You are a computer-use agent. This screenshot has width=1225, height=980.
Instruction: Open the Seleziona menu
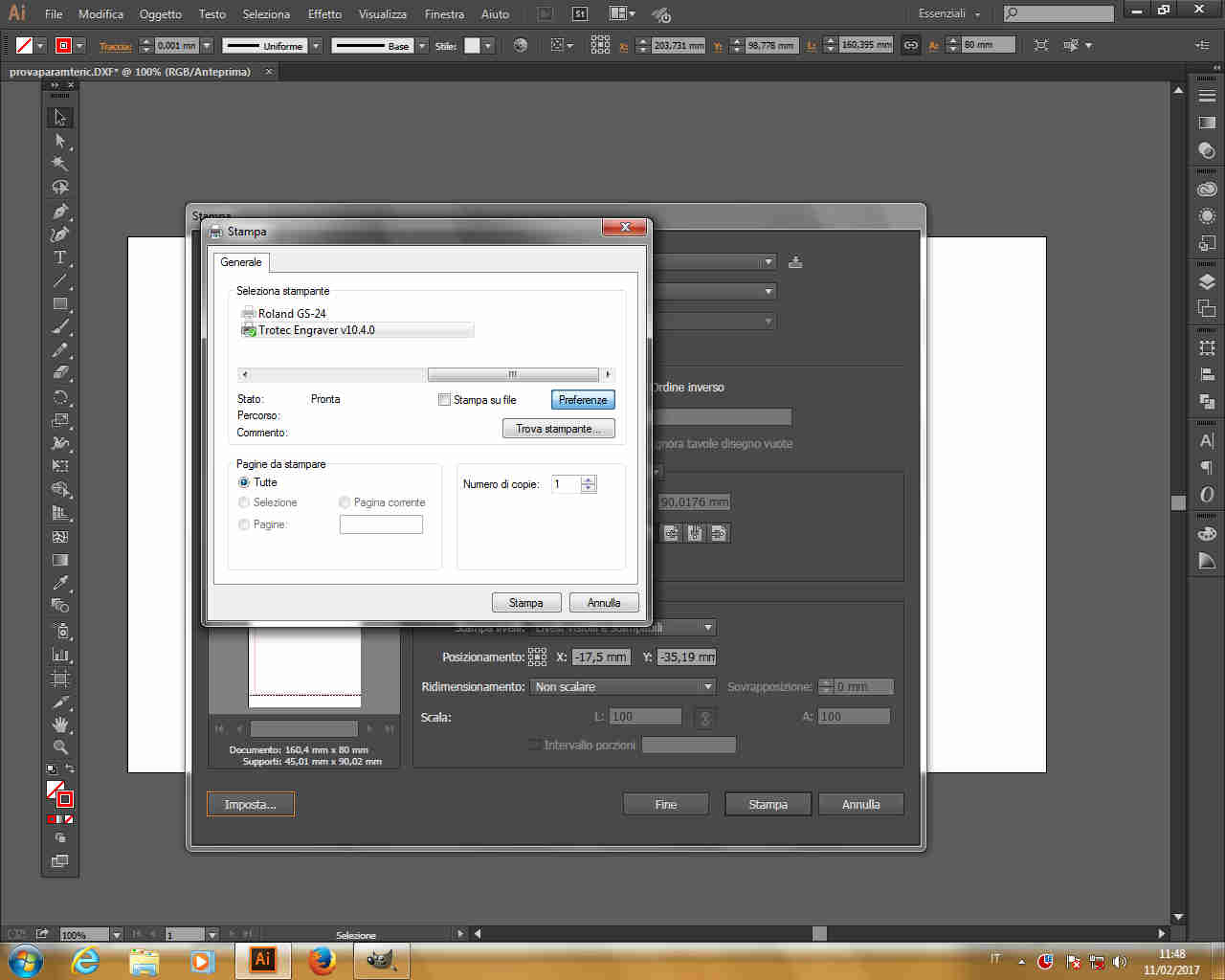click(x=266, y=13)
